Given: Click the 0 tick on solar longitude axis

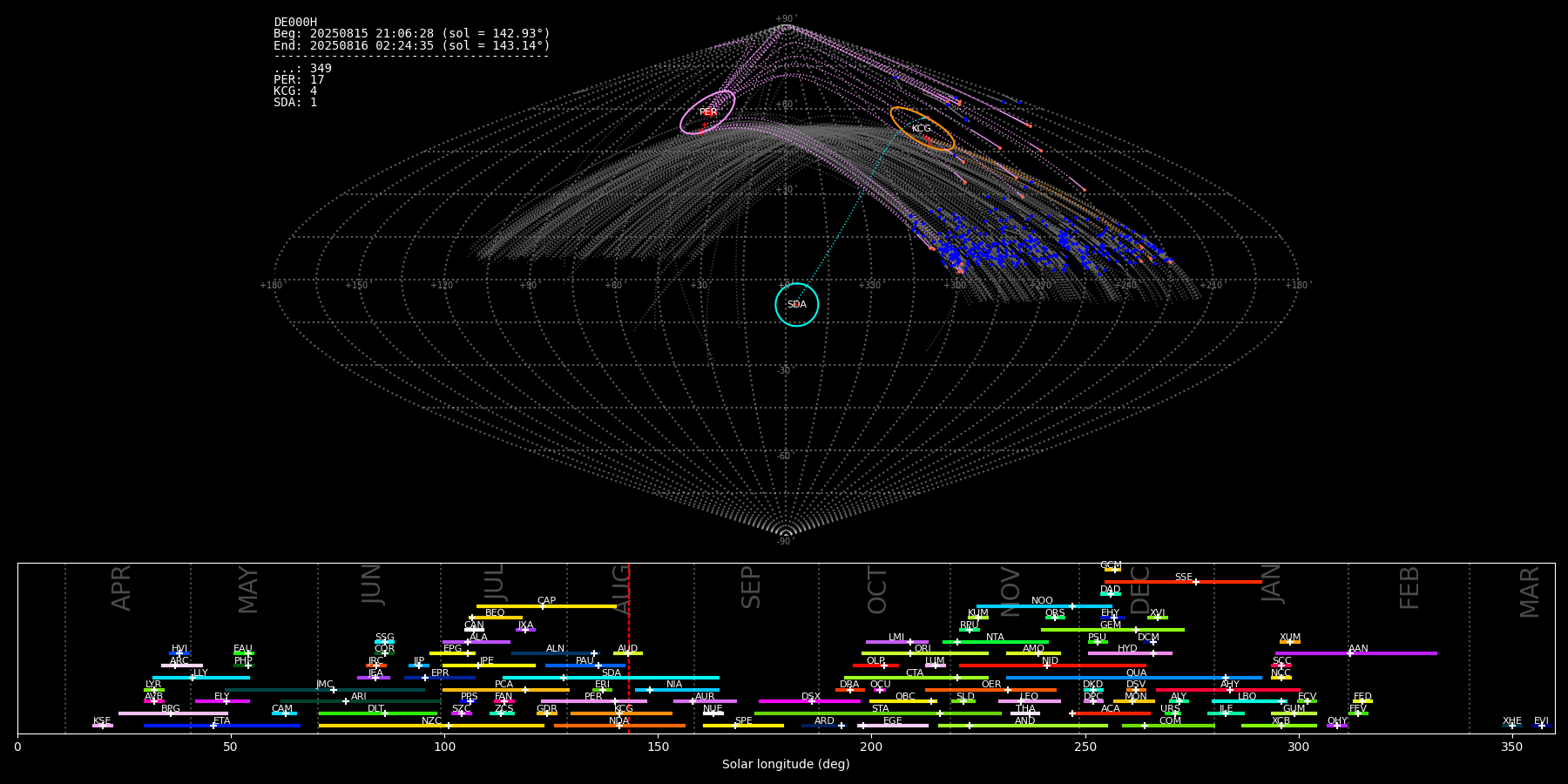Looking at the screenshot, I should coord(17,747).
